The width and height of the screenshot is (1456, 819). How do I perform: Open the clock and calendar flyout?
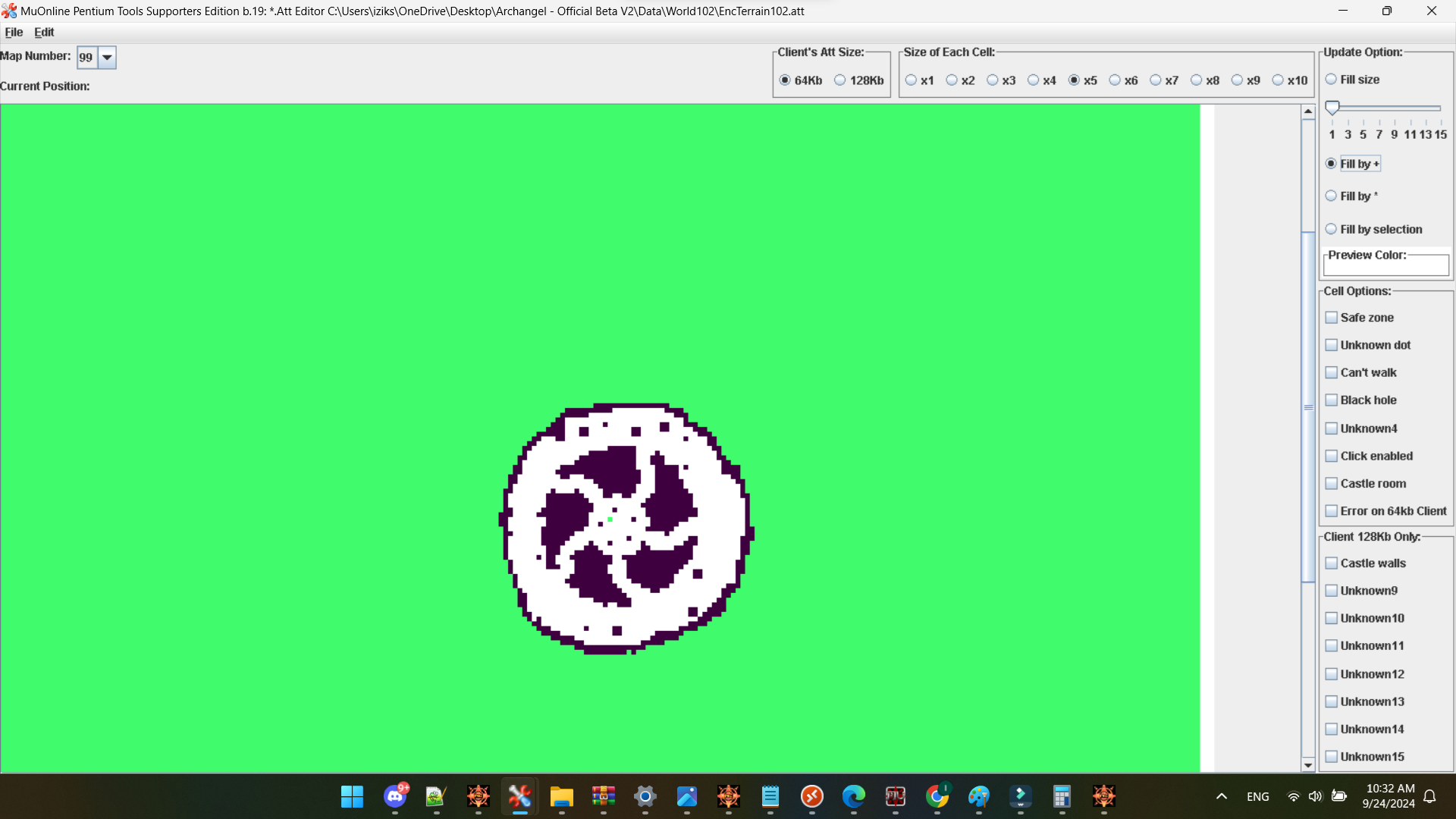[x=1389, y=796]
